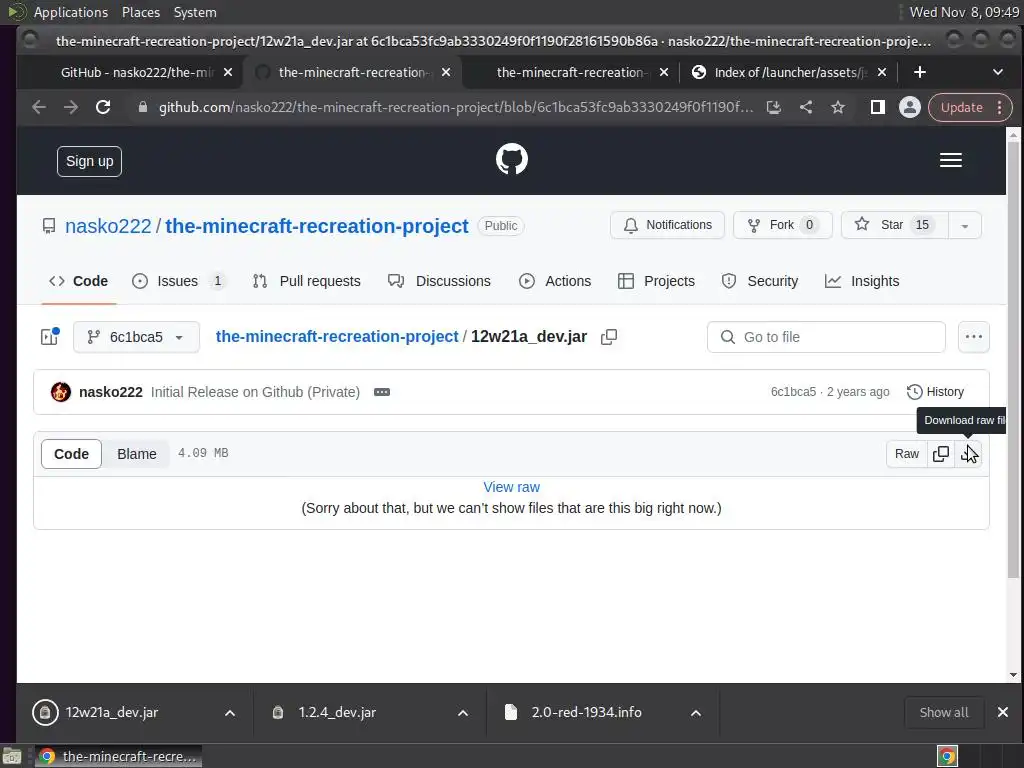Open the-minecraft-recreation-project repository title link
Image resolution: width=1024 pixels, height=768 pixels.
317,226
